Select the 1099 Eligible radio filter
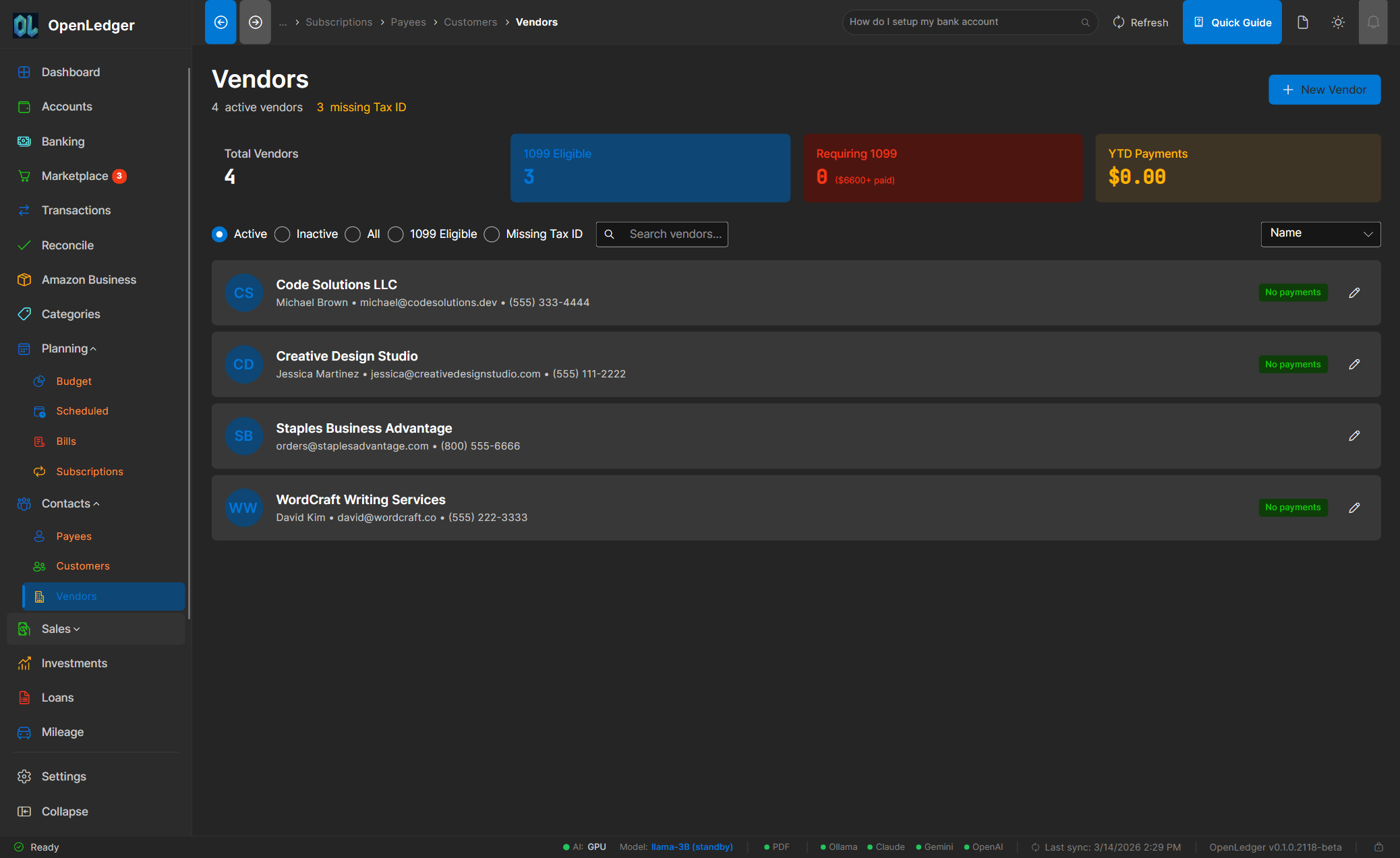This screenshot has height=858, width=1400. point(396,234)
